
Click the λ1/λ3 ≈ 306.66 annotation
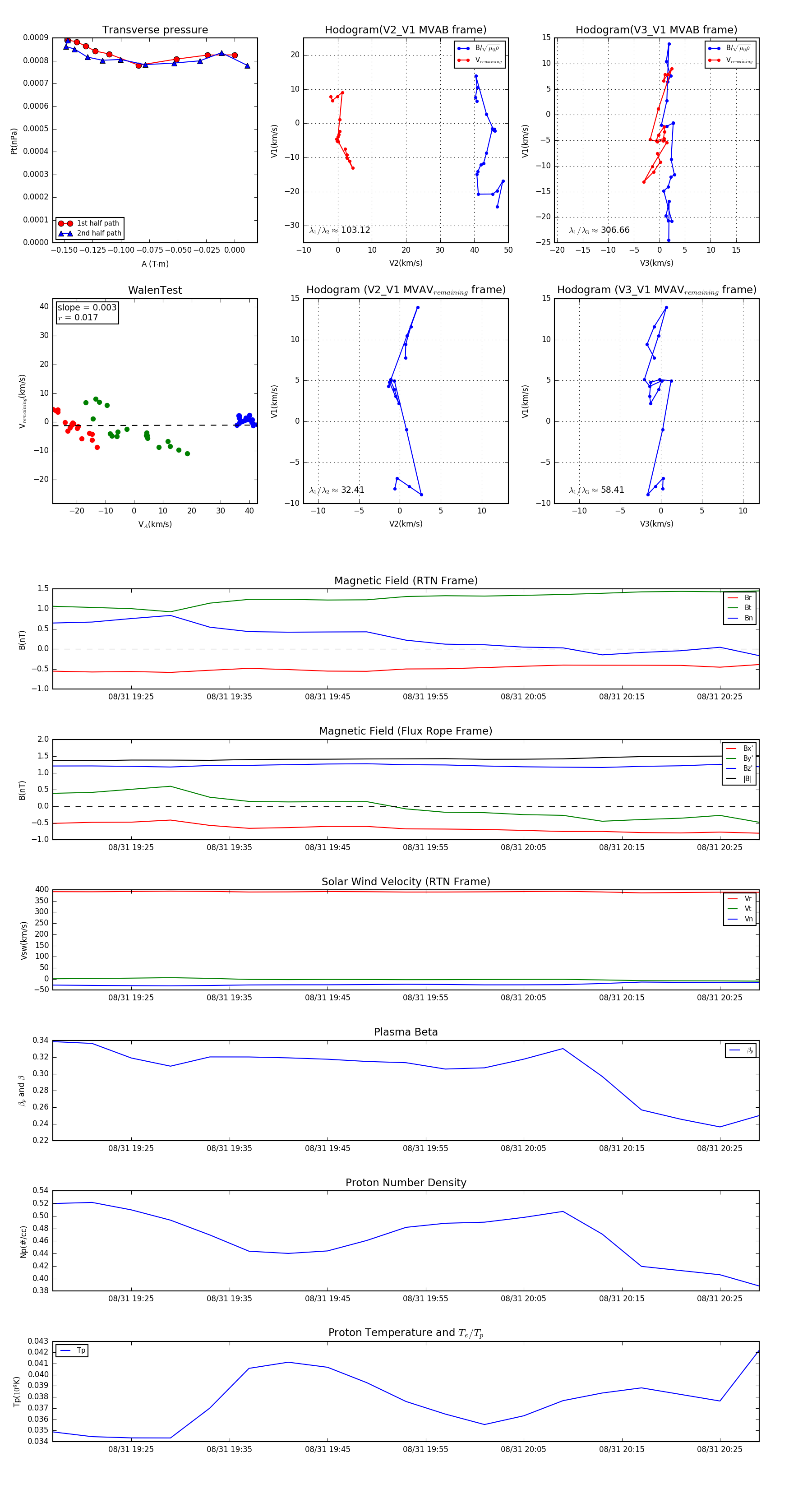(600, 230)
